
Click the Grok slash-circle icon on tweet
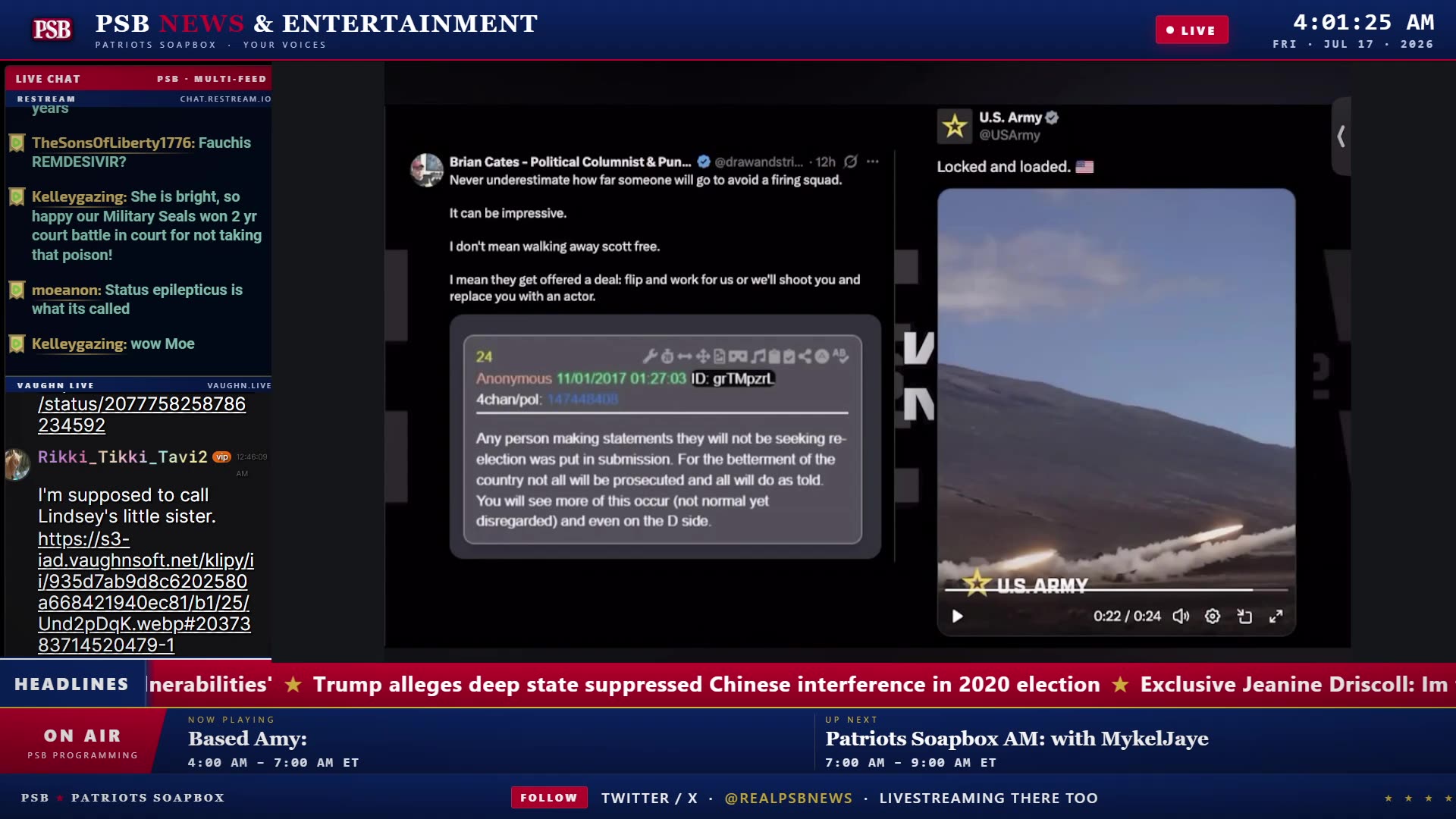pyautogui.click(x=851, y=162)
